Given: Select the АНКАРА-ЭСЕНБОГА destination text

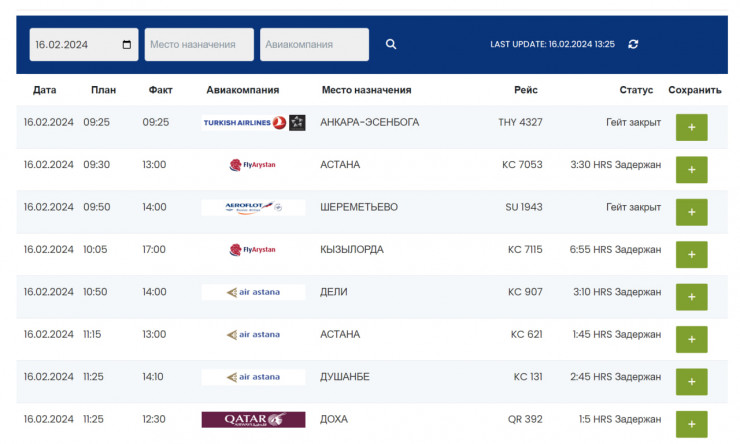Looking at the screenshot, I should click(x=369, y=122).
